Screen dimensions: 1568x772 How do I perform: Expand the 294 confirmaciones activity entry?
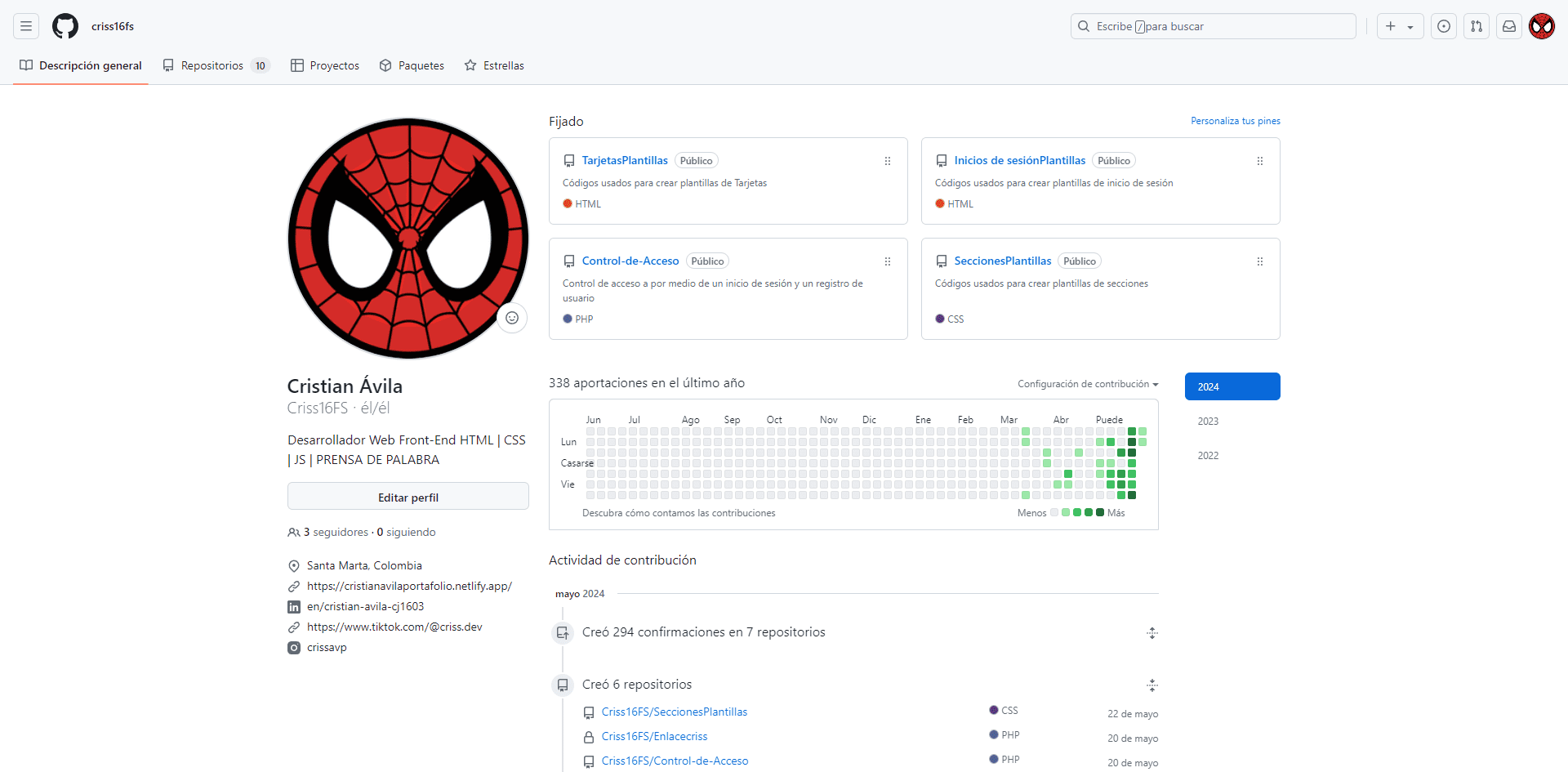pos(1152,633)
